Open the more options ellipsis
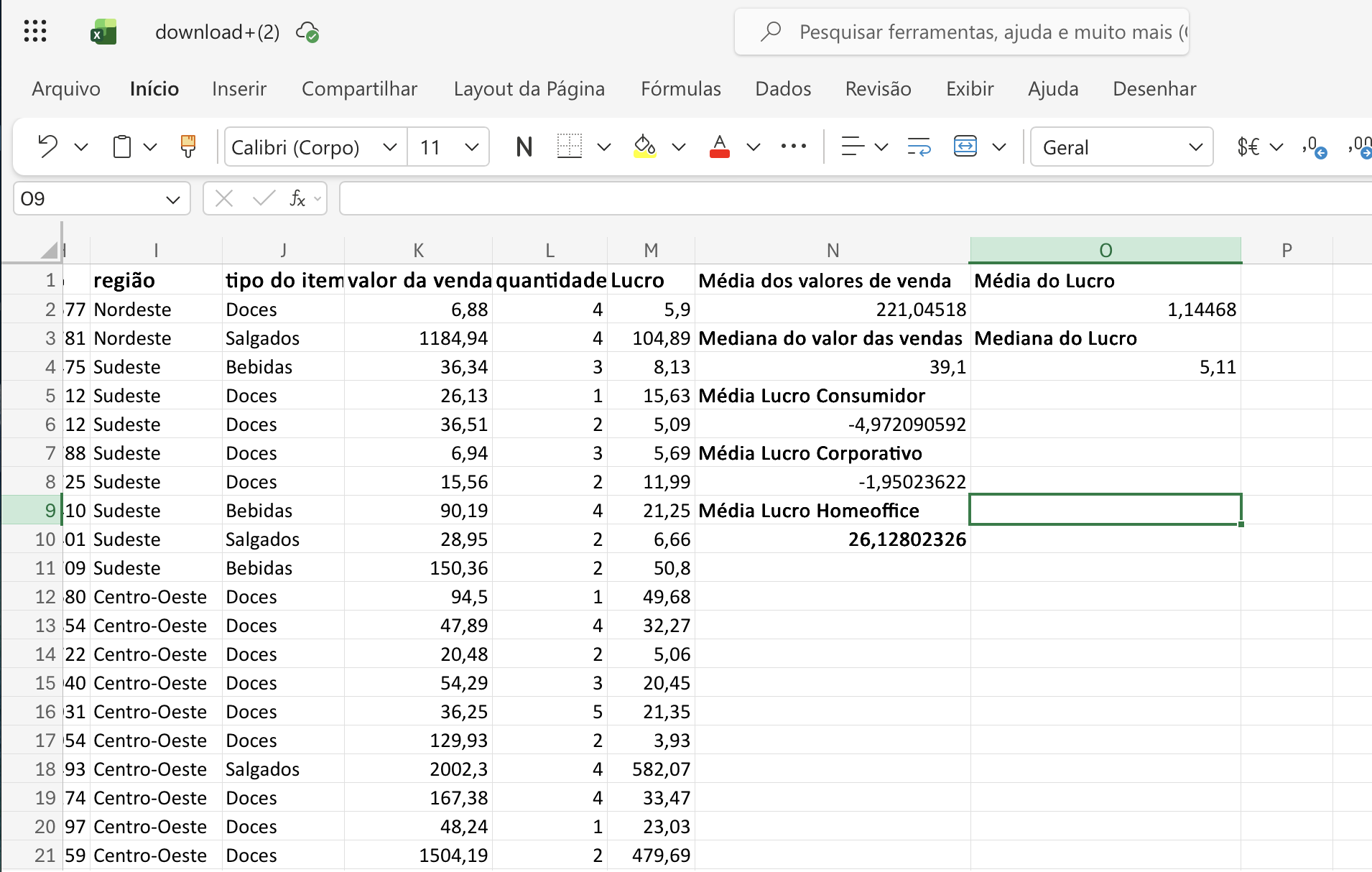The width and height of the screenshot is (1372, 872). (x=794, y=147)
